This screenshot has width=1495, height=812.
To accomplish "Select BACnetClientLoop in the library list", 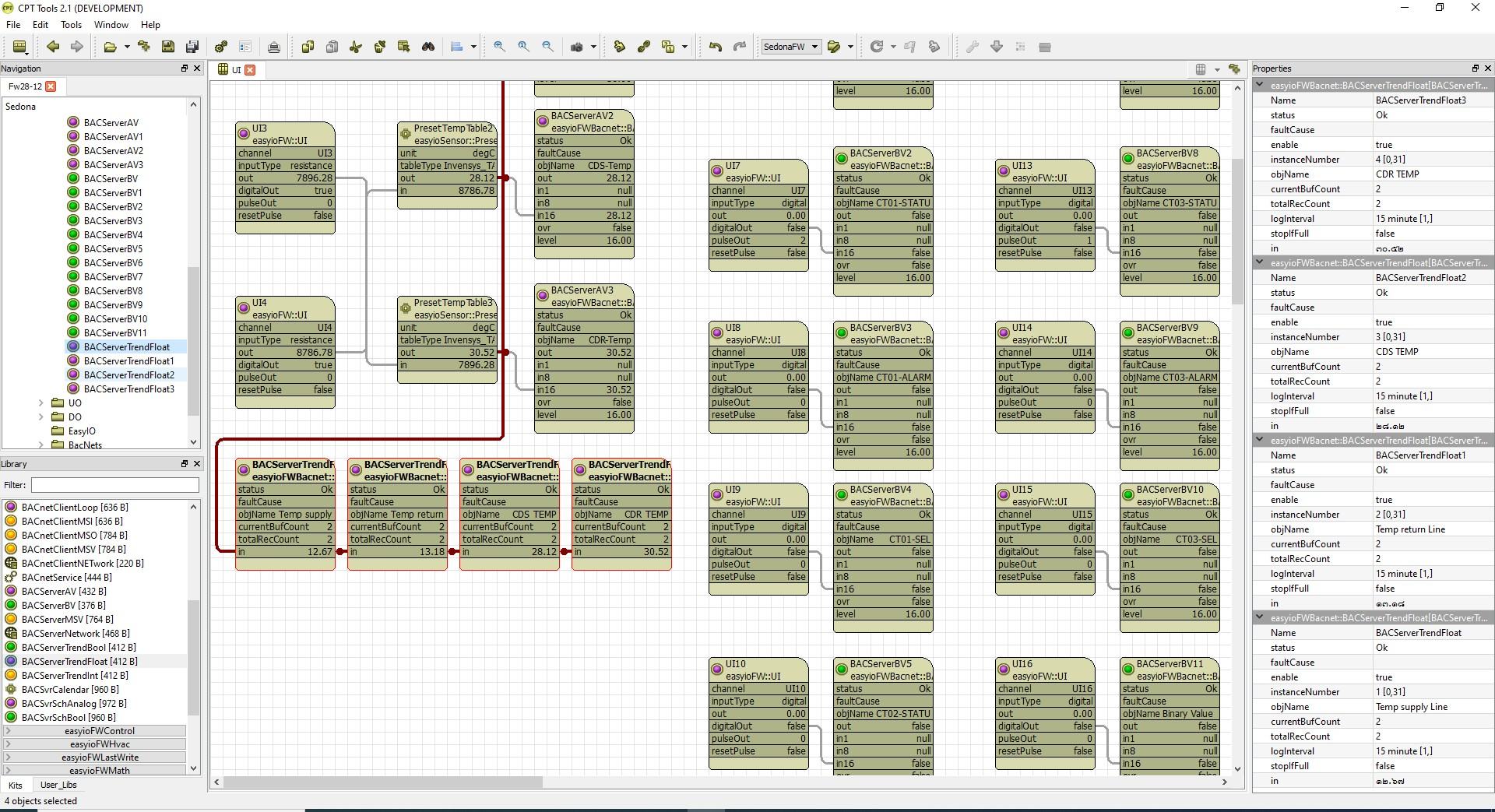I will (x=75, y=507).
